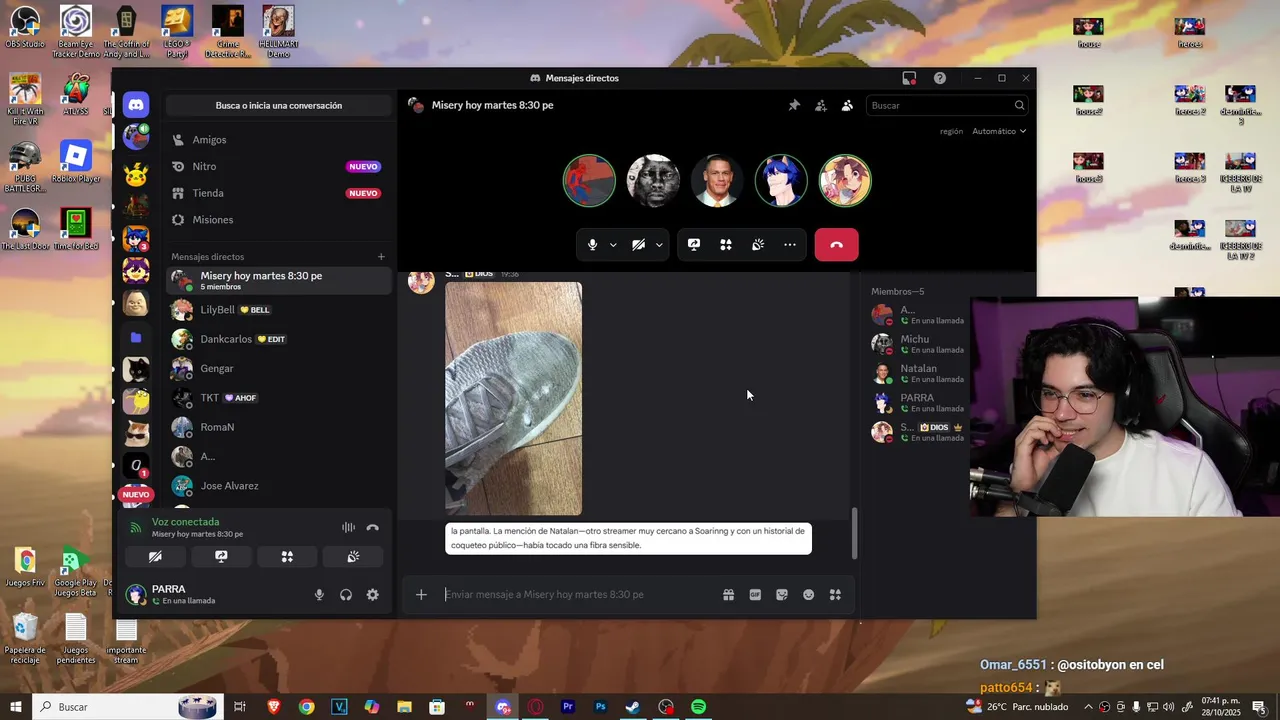Open Misiones section

(x=278, y=219)
